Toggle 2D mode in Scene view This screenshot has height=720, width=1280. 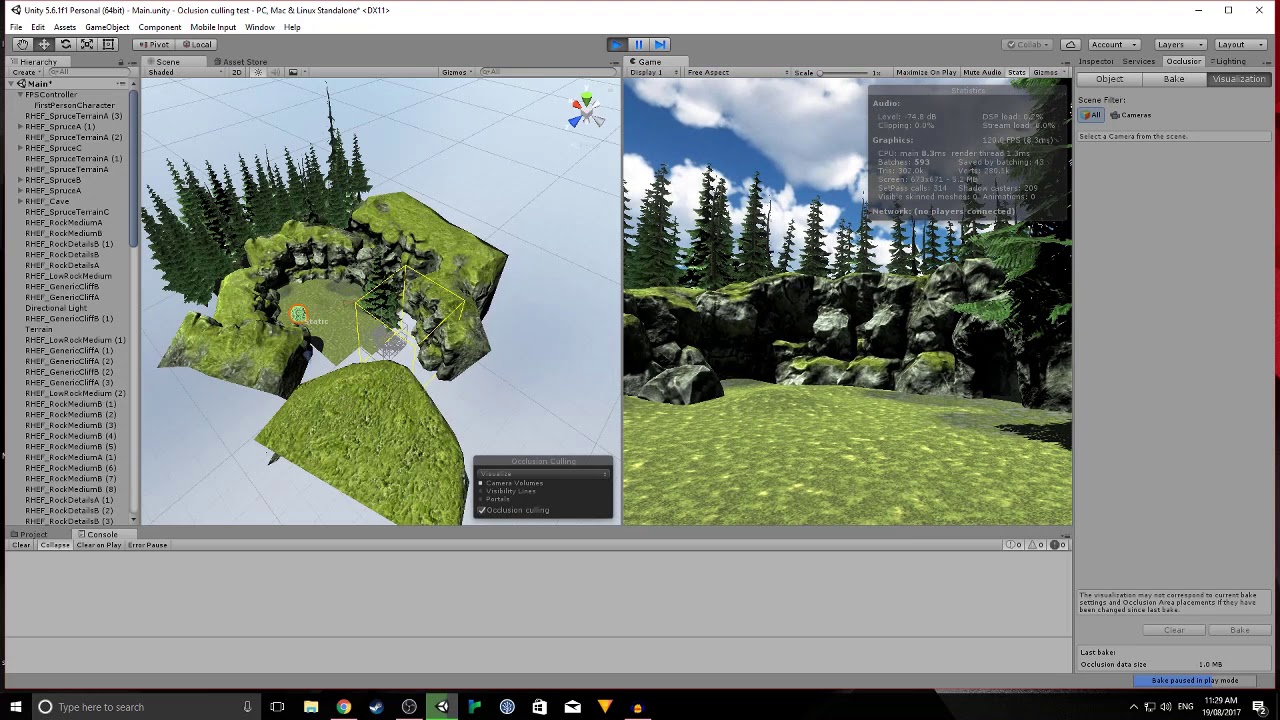pos(237,72)
